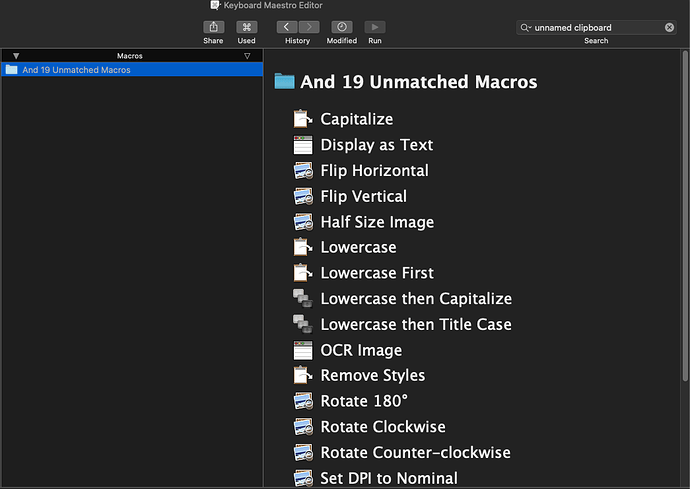Clear the search field with X button
Viewport: 690px width, 489px height.
click(x=669, y=27)
